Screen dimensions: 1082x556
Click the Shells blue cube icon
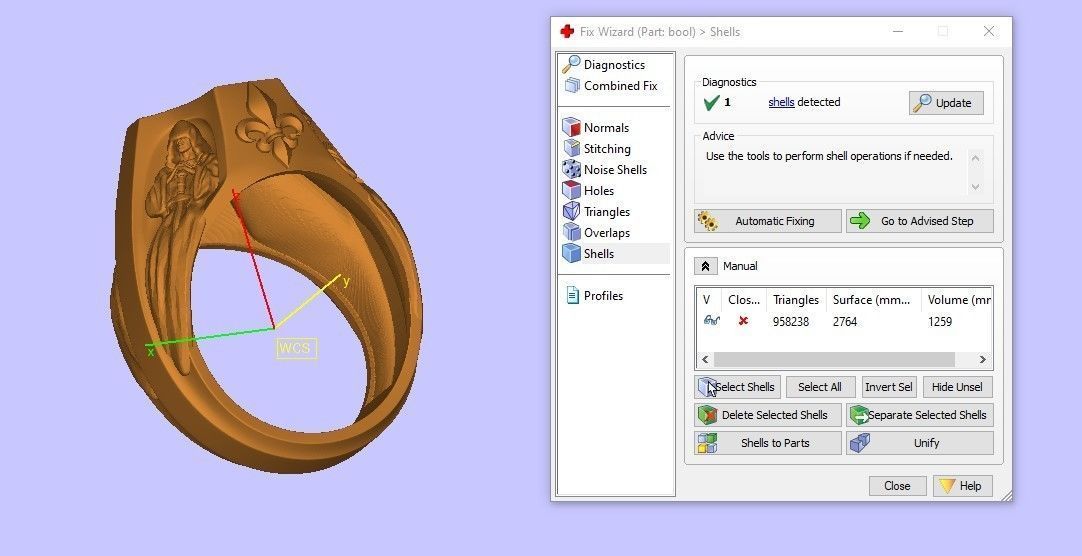[x=571, y=254]
